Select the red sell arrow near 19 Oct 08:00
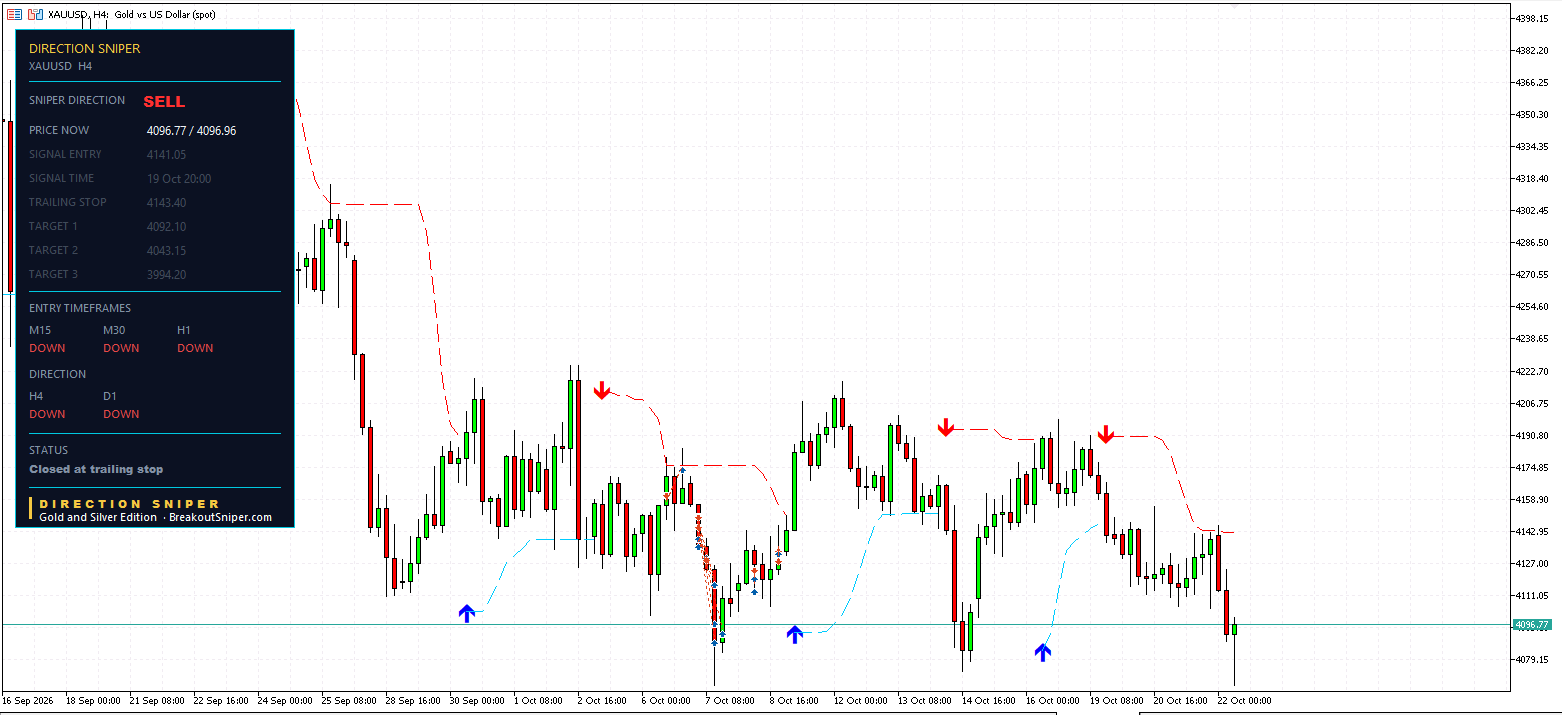 coord(1105,434)
